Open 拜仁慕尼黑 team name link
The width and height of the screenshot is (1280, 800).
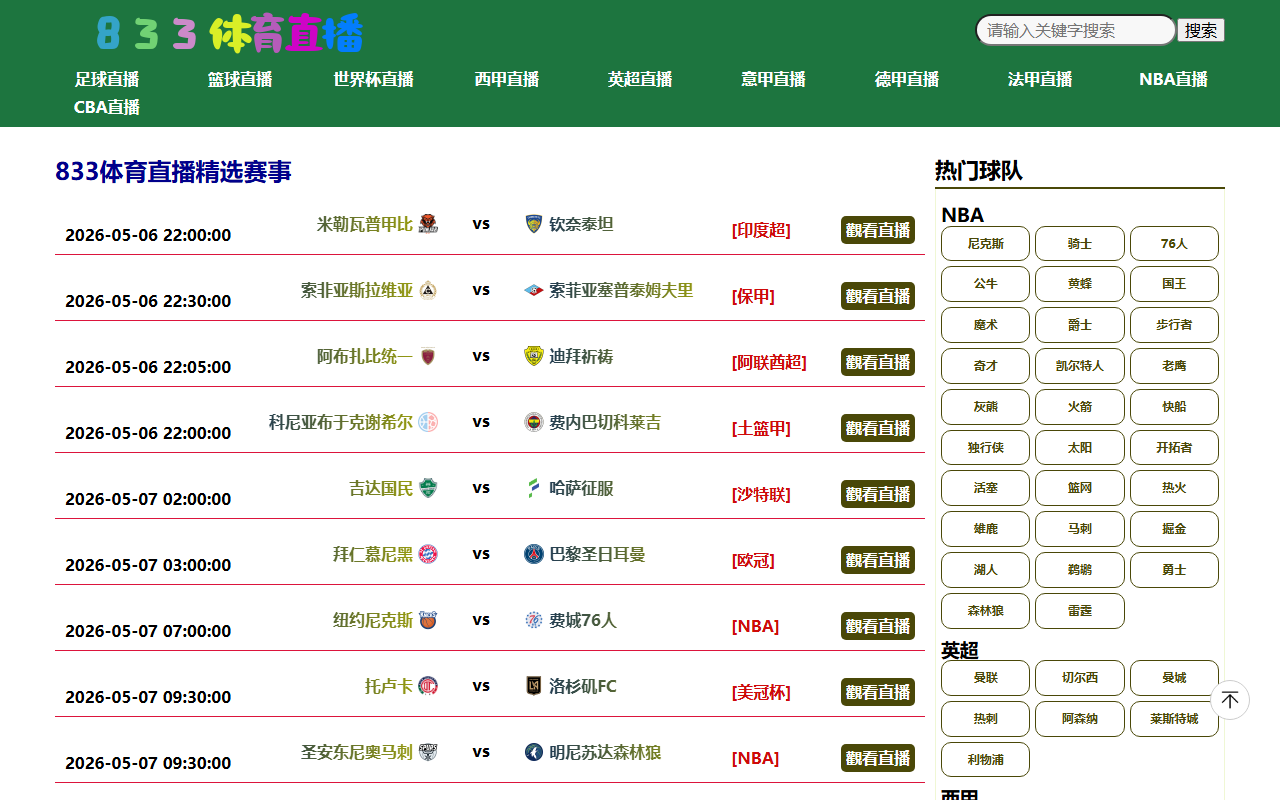(373, 554)
